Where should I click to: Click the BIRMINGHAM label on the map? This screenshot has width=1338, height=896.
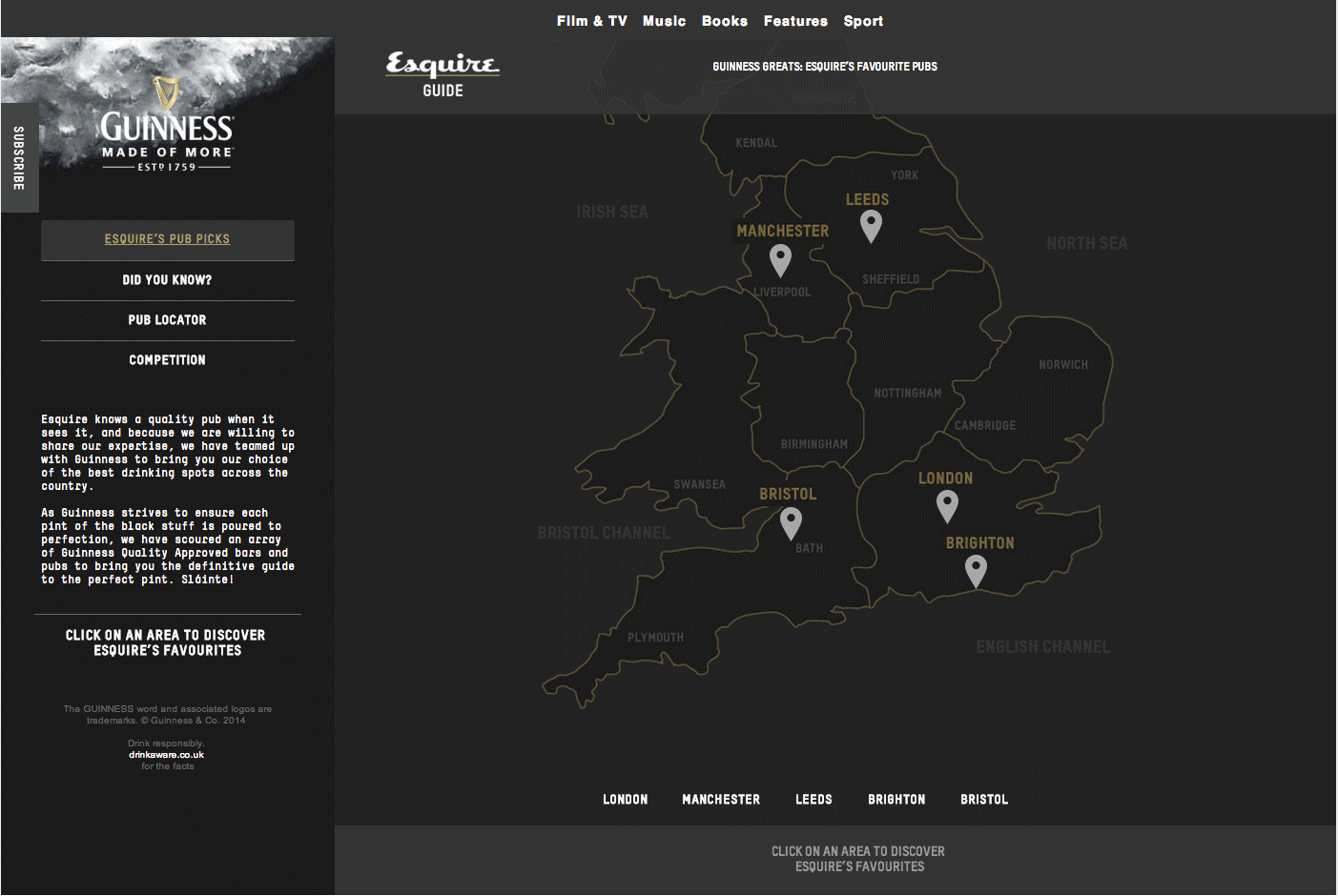click(x=814, y=444)
